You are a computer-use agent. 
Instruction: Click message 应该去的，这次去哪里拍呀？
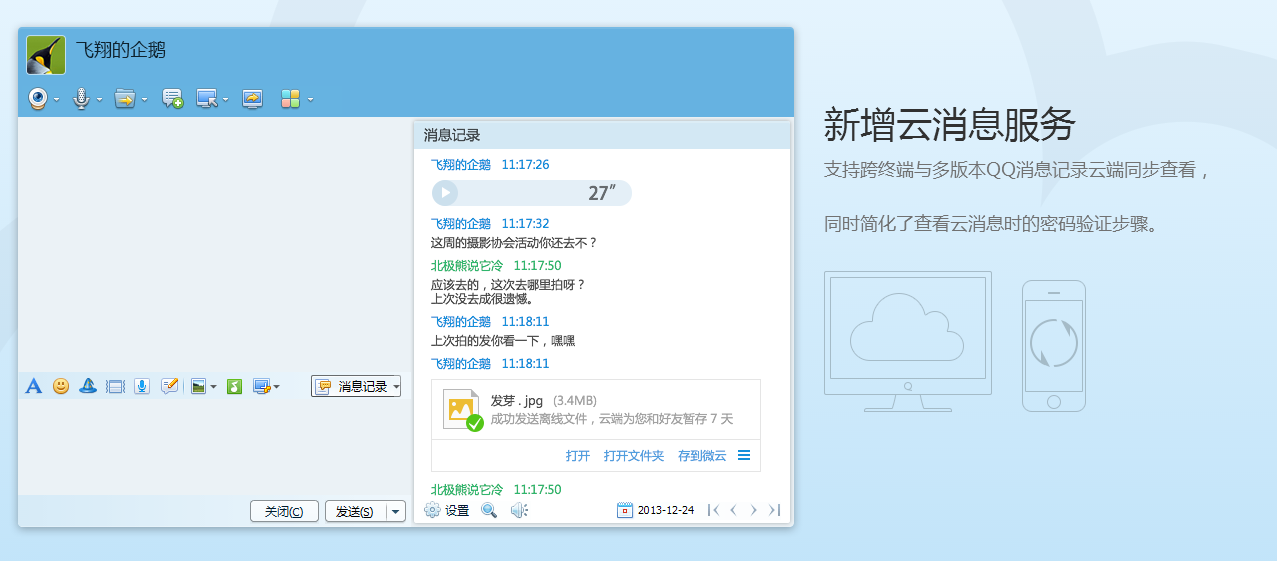(x=508, y=285)
